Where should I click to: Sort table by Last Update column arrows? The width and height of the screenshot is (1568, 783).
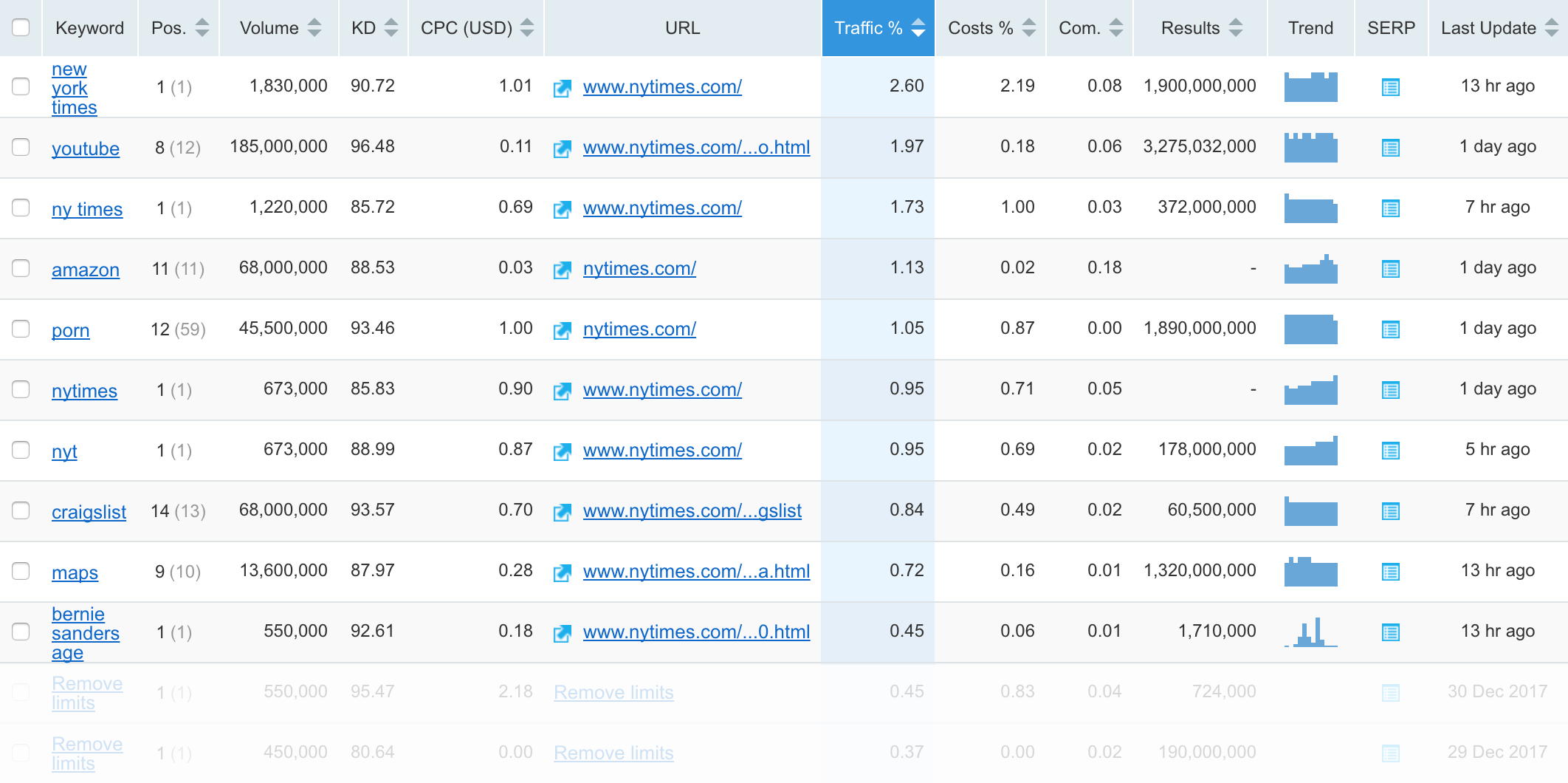pyautogui.click(x=1552, y=28)
